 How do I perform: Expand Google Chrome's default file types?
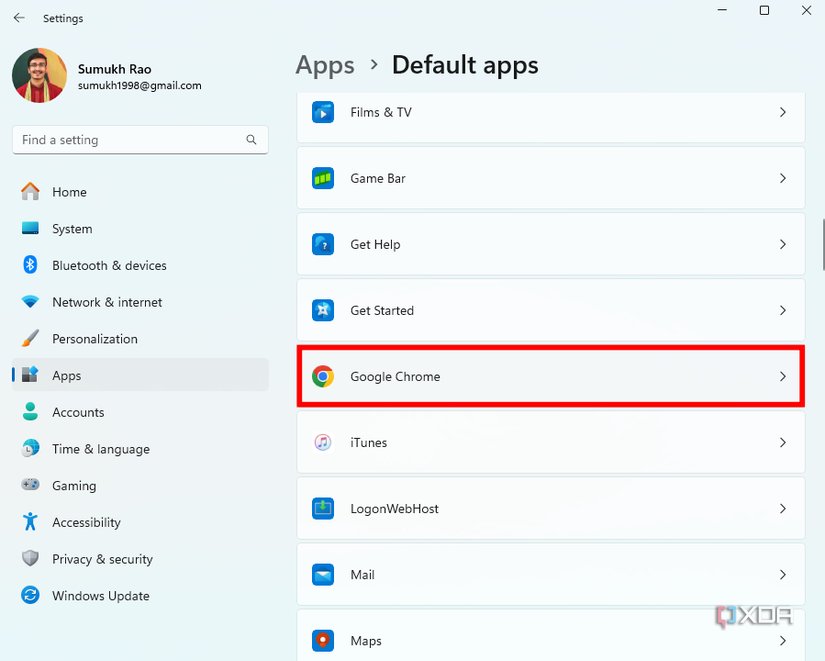coord(783,377)
